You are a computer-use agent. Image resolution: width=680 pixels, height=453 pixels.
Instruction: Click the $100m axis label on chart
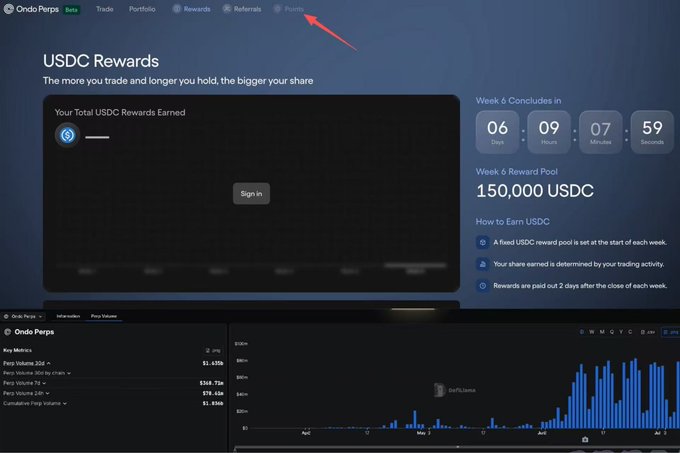point(241,344)
